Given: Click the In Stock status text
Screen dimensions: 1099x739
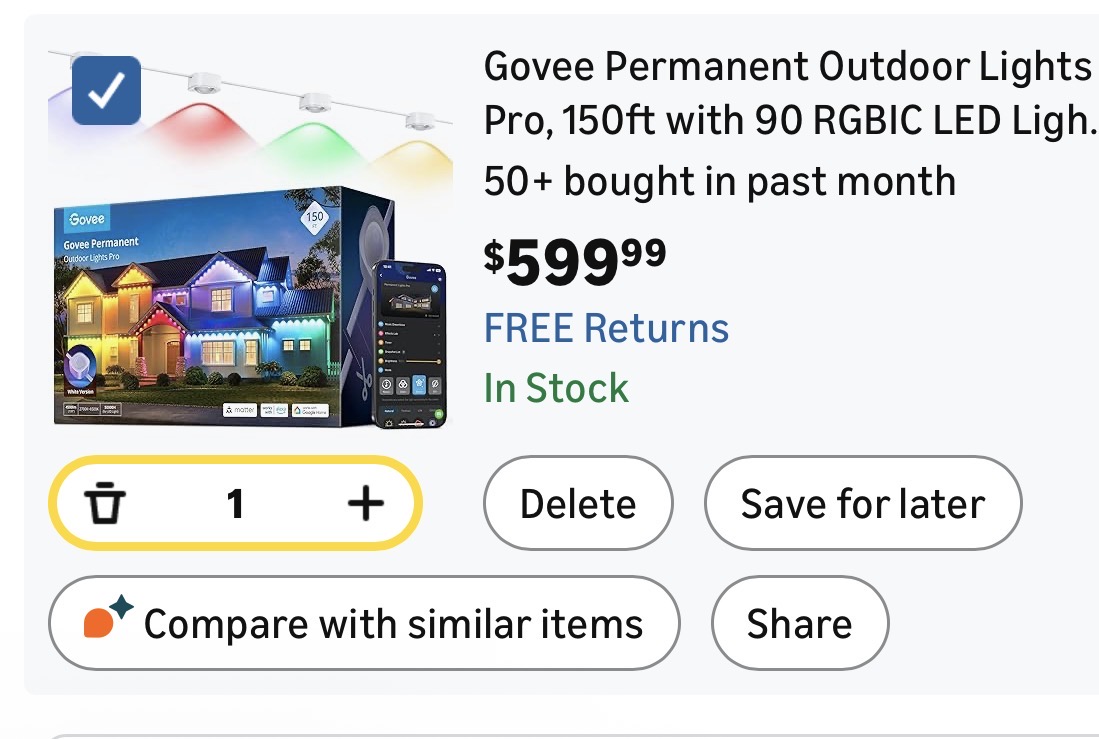Looking at the screenshot, I should tap(556, 388).
